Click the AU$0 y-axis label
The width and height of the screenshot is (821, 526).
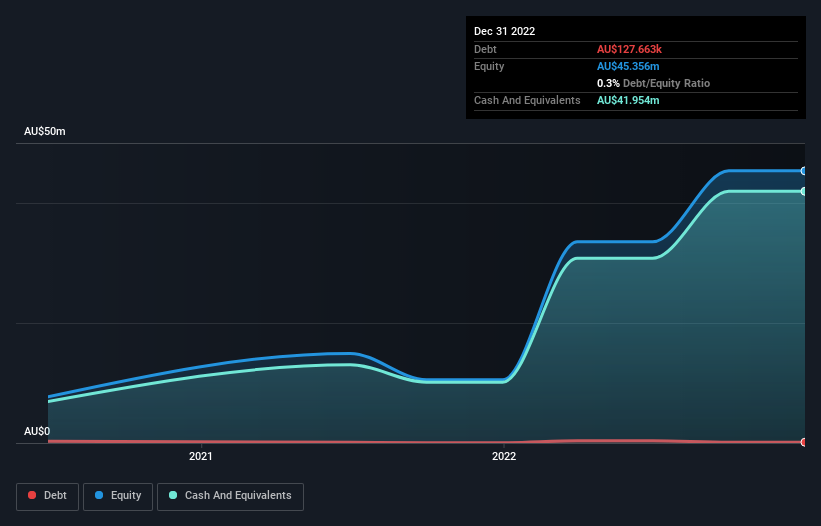coord(37,431)
